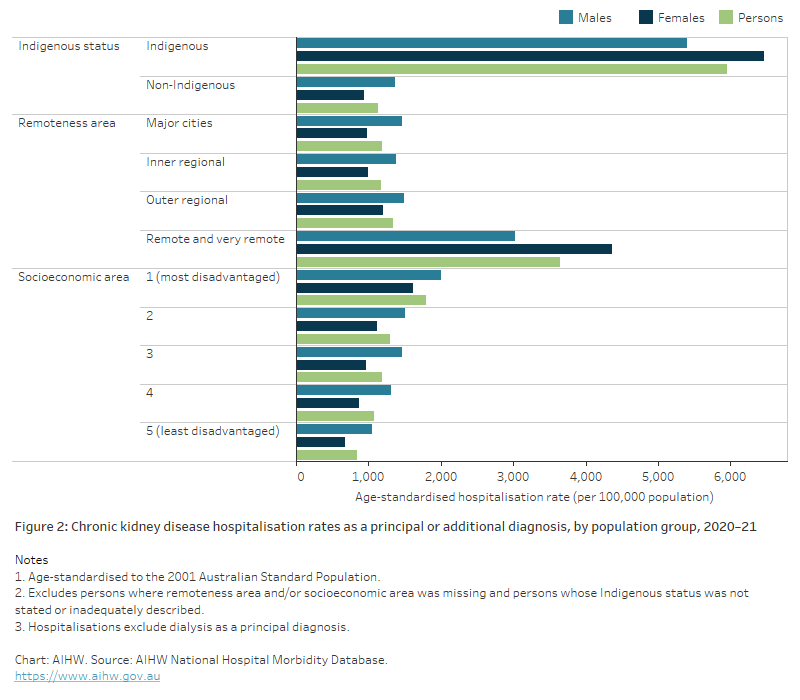Click the Indigenous category label

tap(177, 46)
